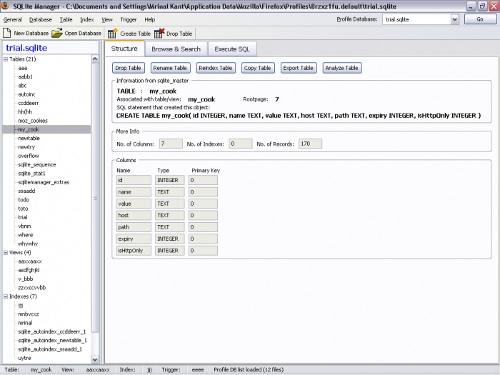Click the Go button
The width and height of the screenshot is (500, 375).
click(x=480, y=19)
